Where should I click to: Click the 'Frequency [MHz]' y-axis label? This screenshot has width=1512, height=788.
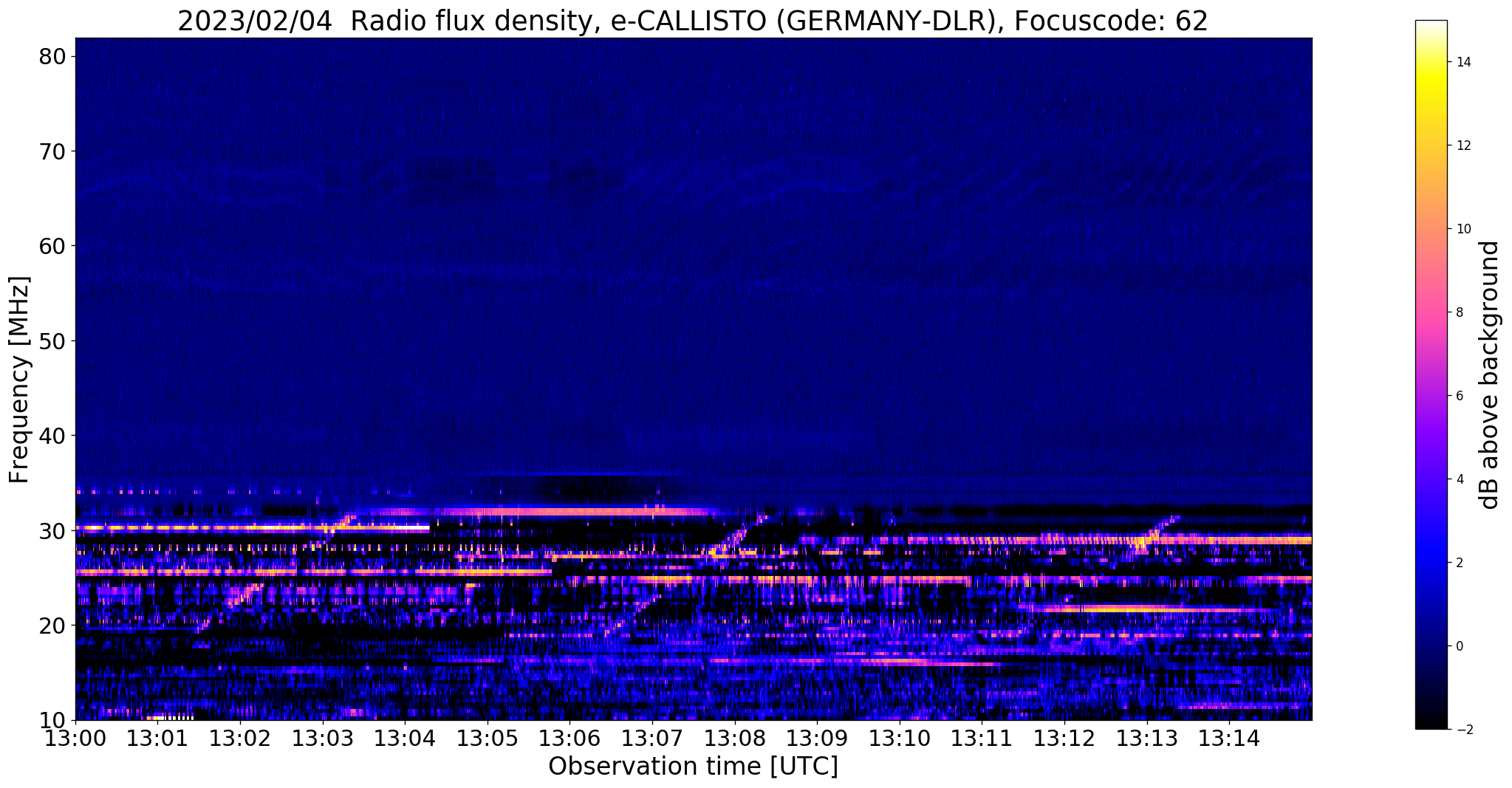(19, 380)
